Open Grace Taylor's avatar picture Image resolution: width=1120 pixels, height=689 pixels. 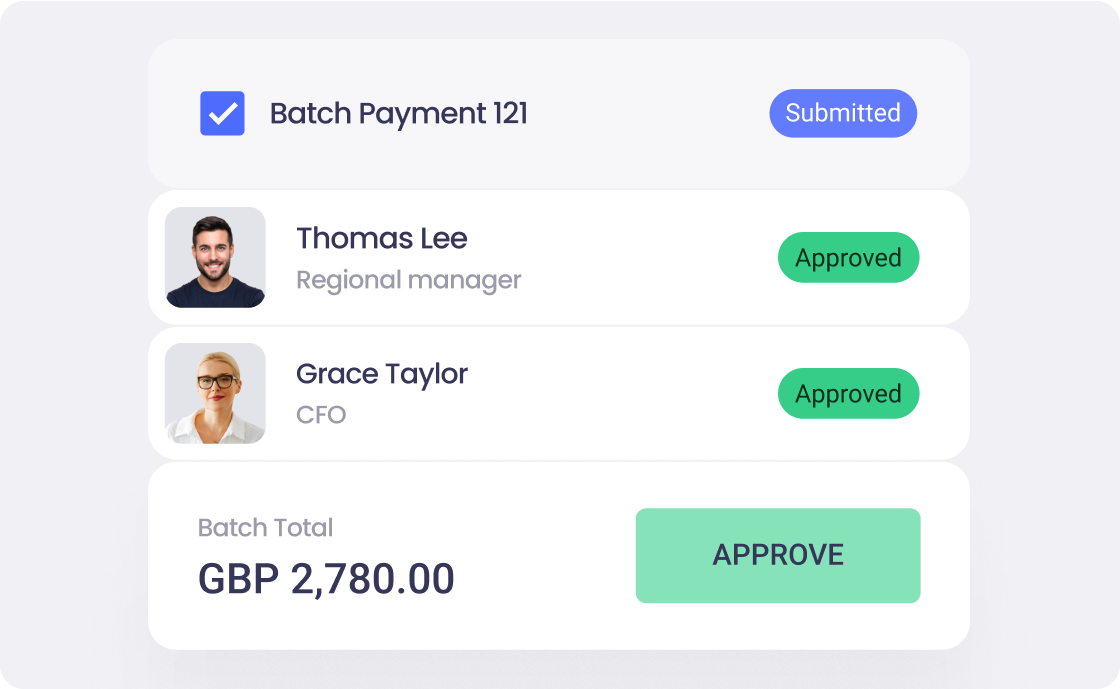[215, 393]
